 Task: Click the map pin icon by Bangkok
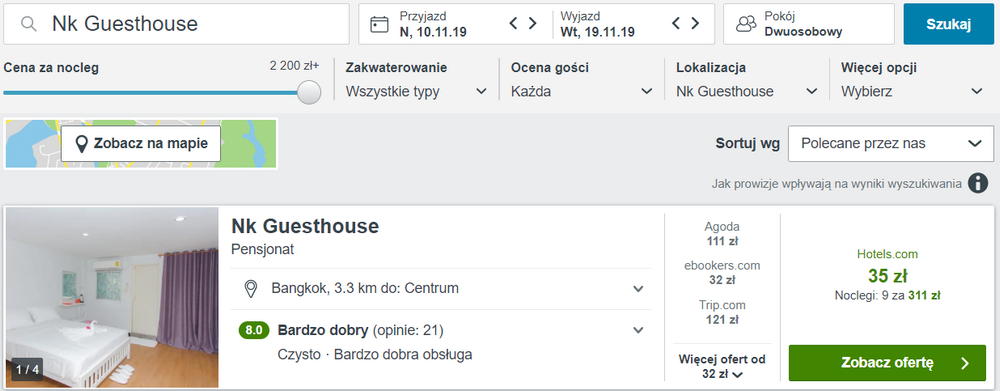tap(251, 288)
